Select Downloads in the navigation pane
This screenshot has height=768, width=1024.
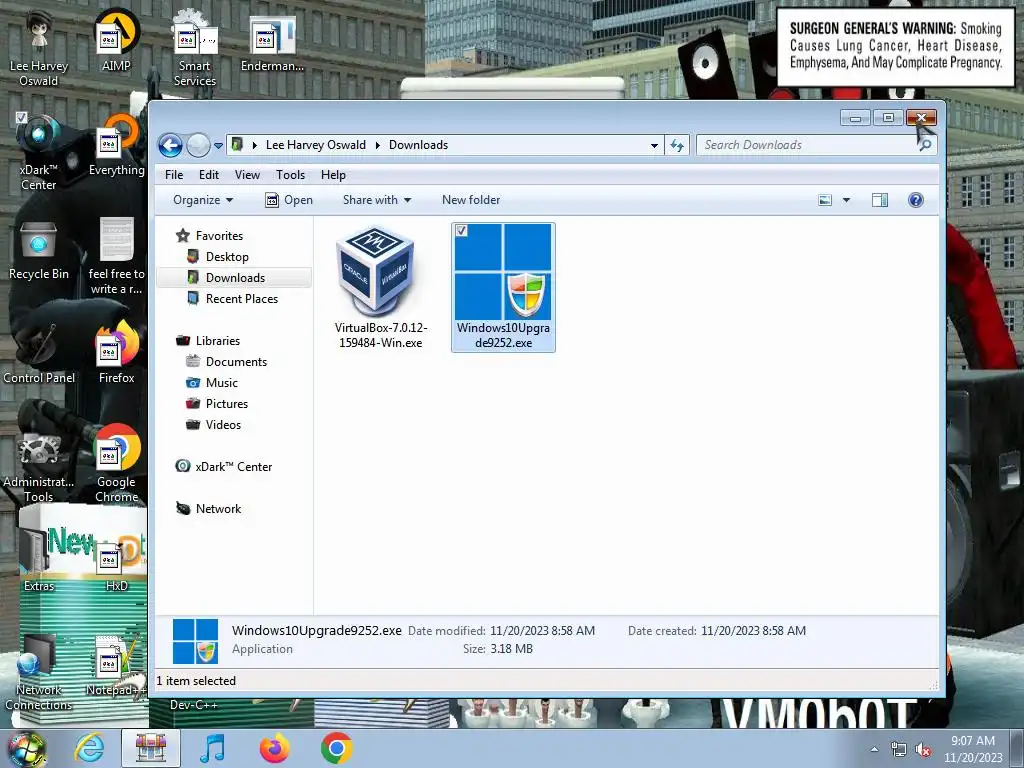point(234,278)
